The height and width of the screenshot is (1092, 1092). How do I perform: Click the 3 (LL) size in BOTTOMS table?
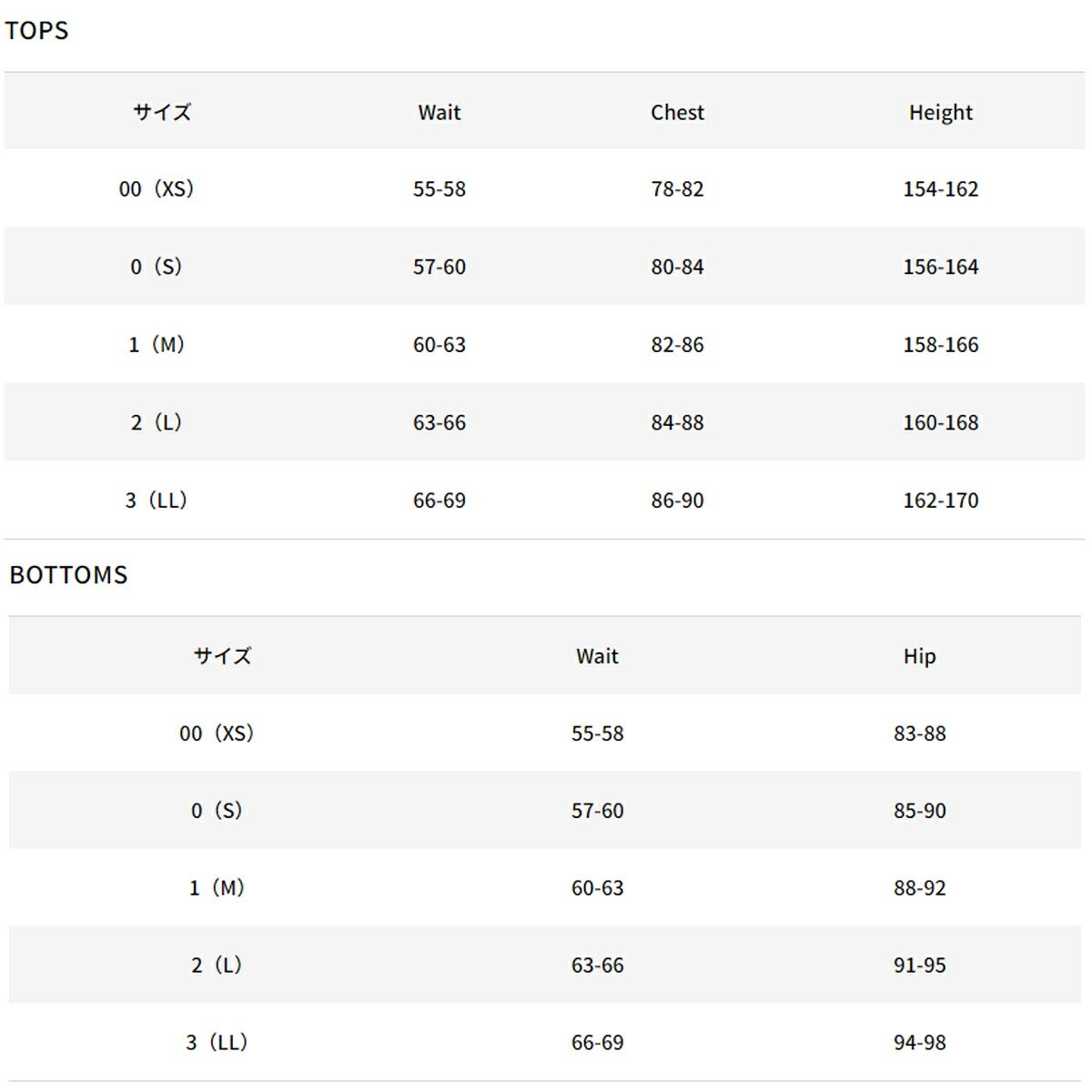click(x=217, y=1043)
